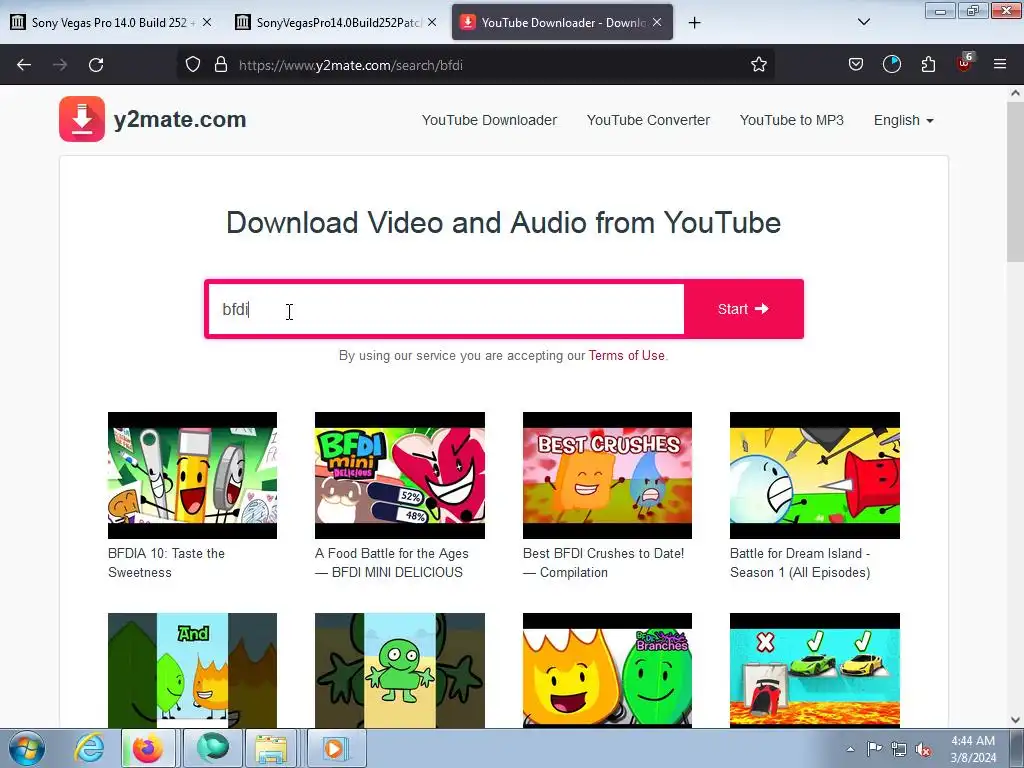
Task: Open the YouTube Converter nav link
Action: pyautogui.click(x=648, y=120)
